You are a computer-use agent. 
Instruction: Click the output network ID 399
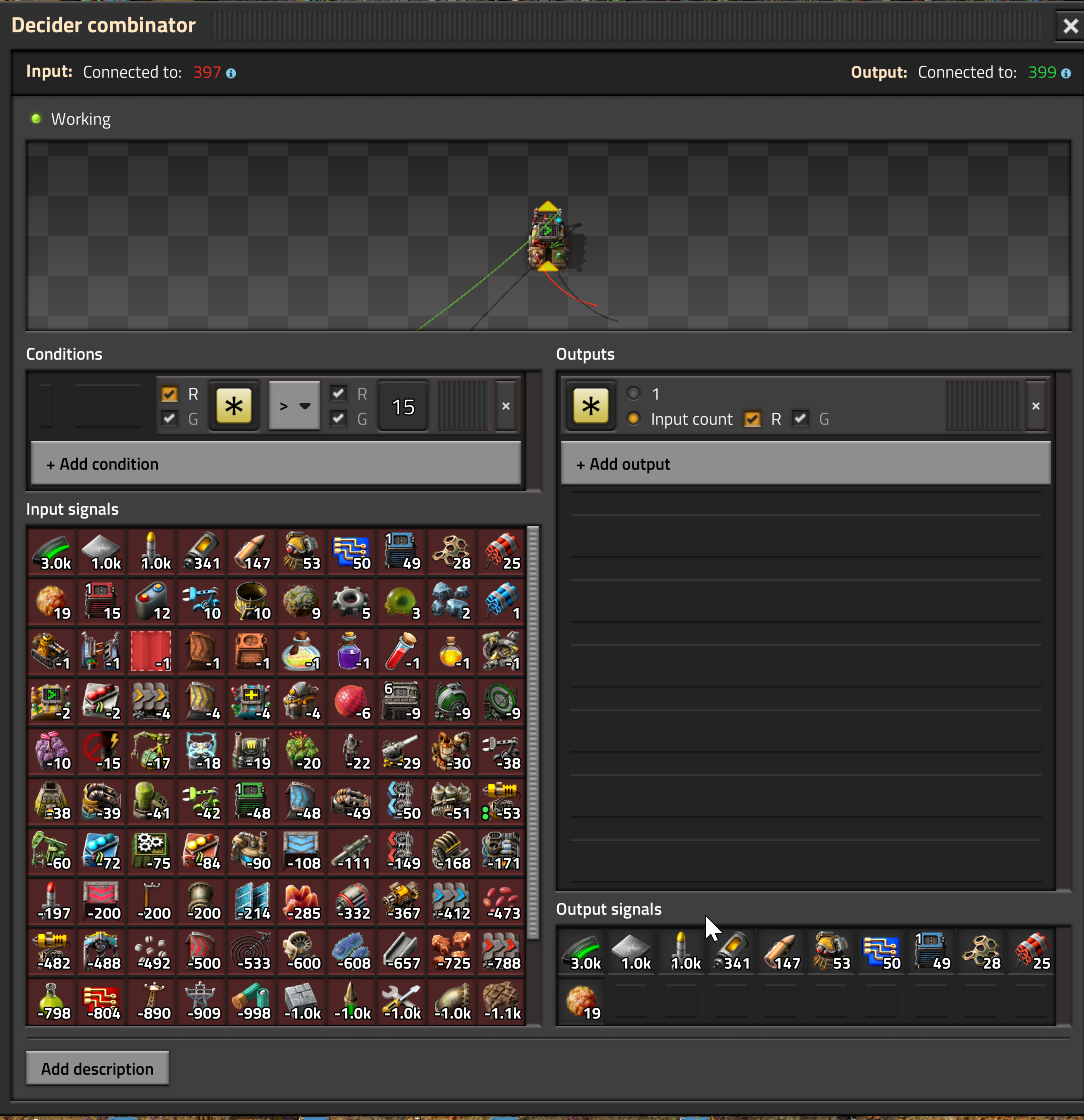tap(1042, 72)
